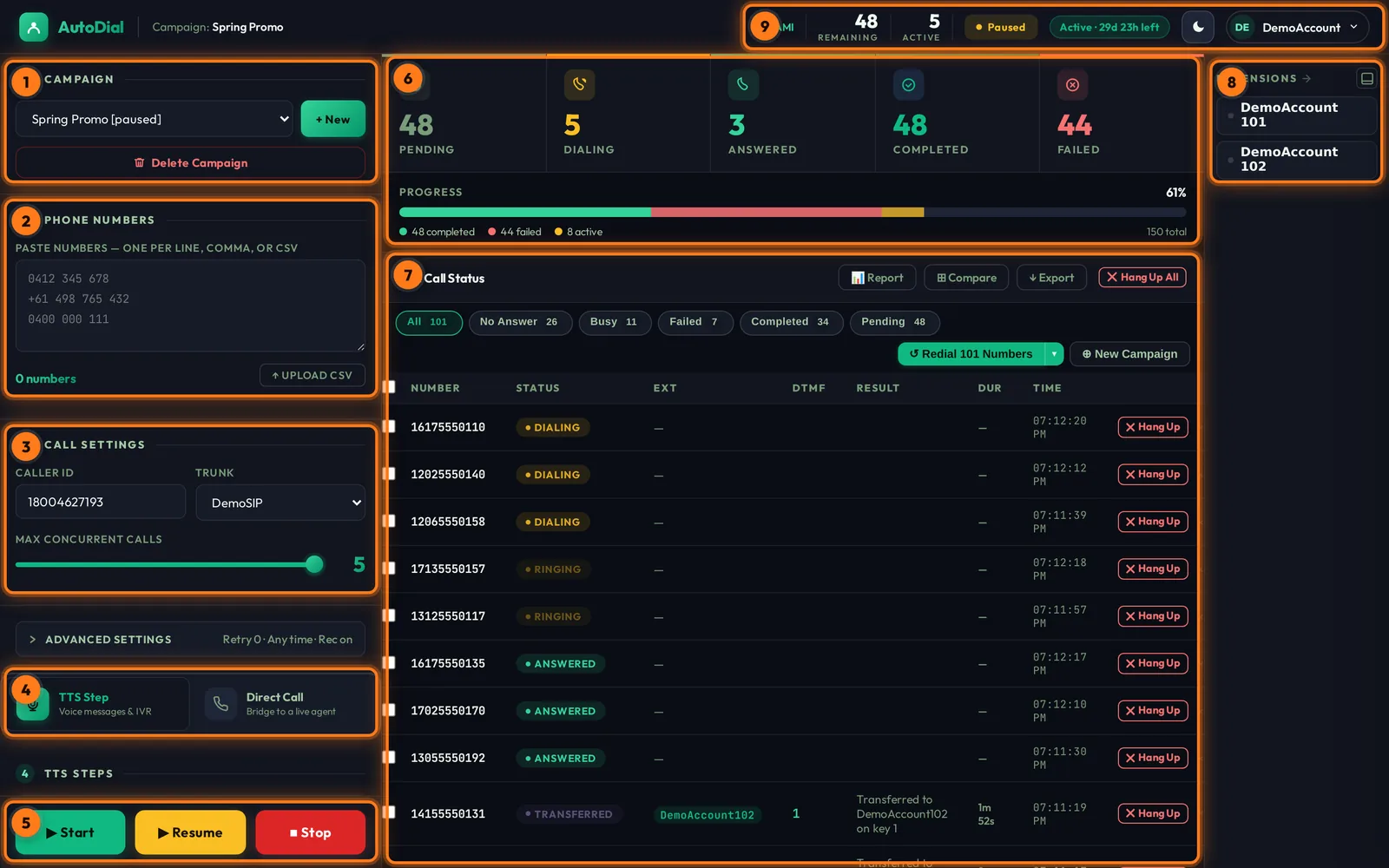Tick the checkbox for 13055550192
This screenshot has height=868, width=1389.
coord(390,757)
